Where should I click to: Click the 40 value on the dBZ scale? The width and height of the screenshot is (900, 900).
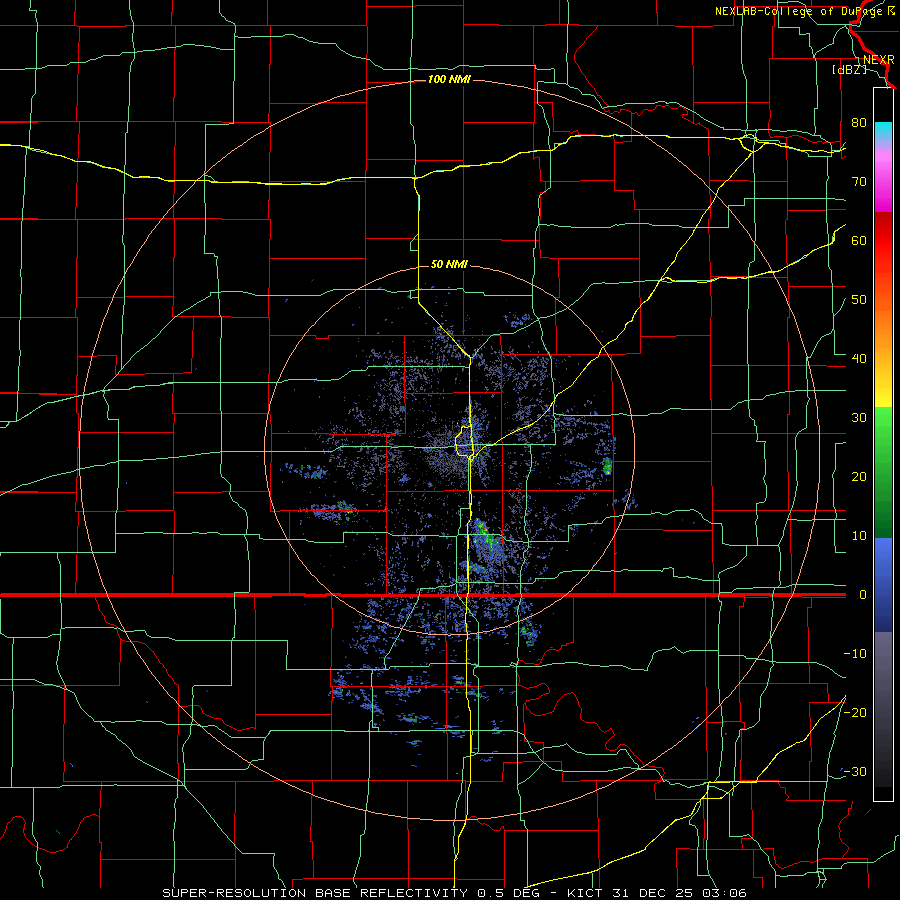pyautogui.click(x=859, y=359)
